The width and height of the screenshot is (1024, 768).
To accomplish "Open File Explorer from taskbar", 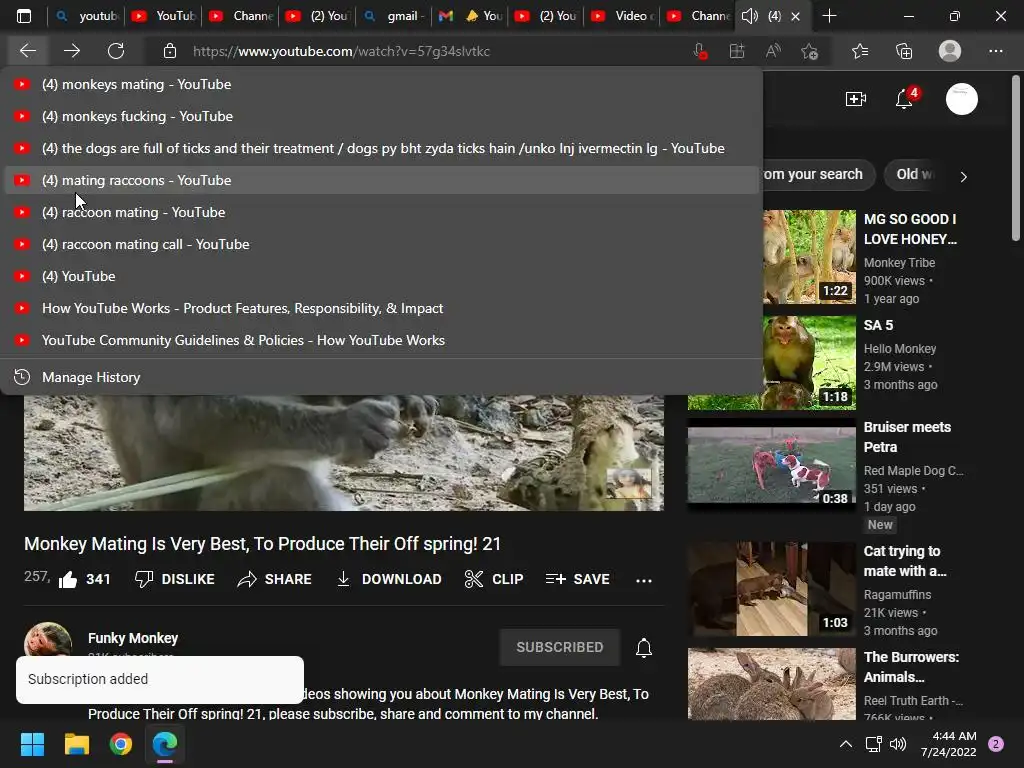I will click(76, 744).
